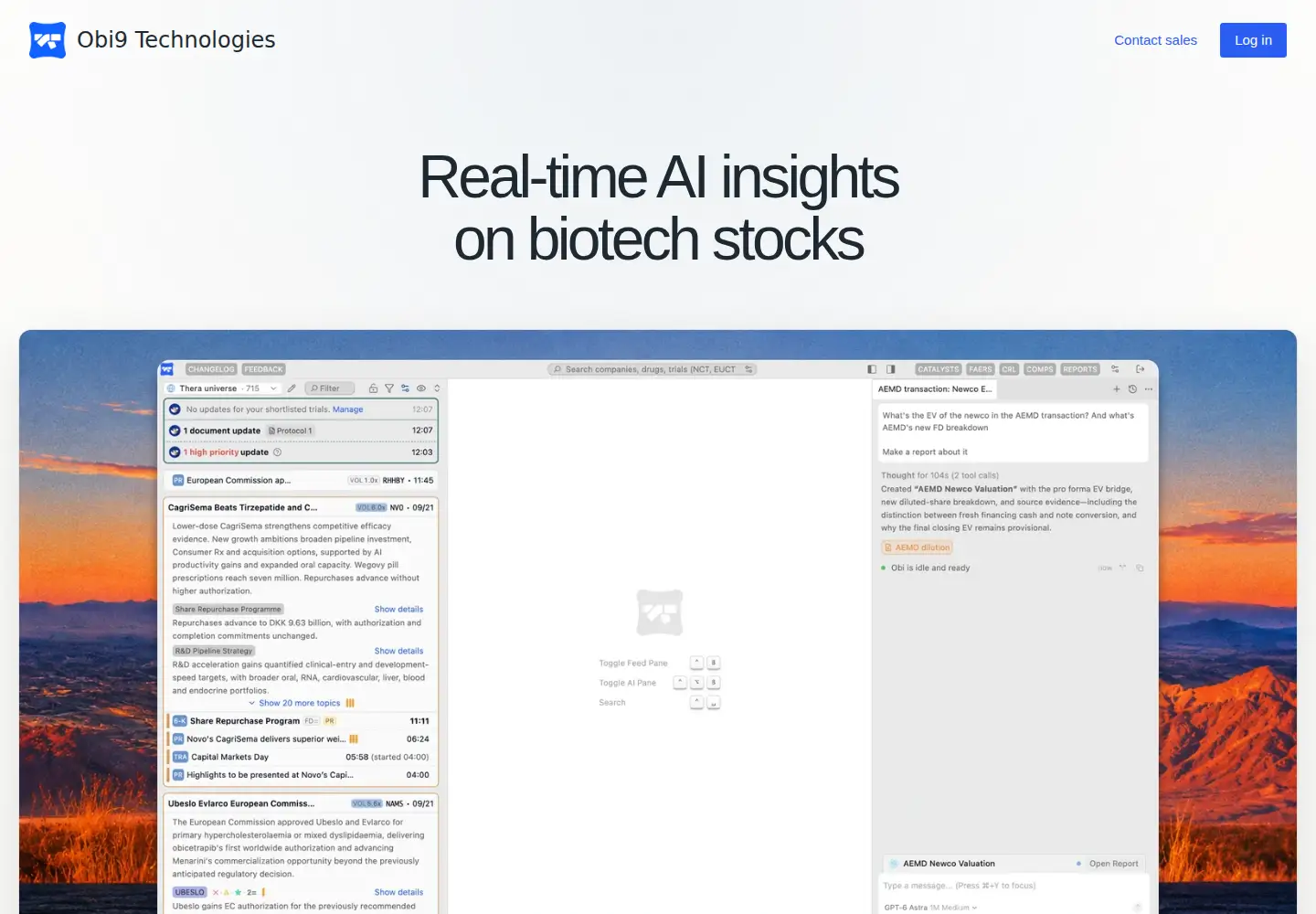Toggle the lock icon in the feed toolbar
Viewport: 1316px width, 914px height.
(373, 388)
